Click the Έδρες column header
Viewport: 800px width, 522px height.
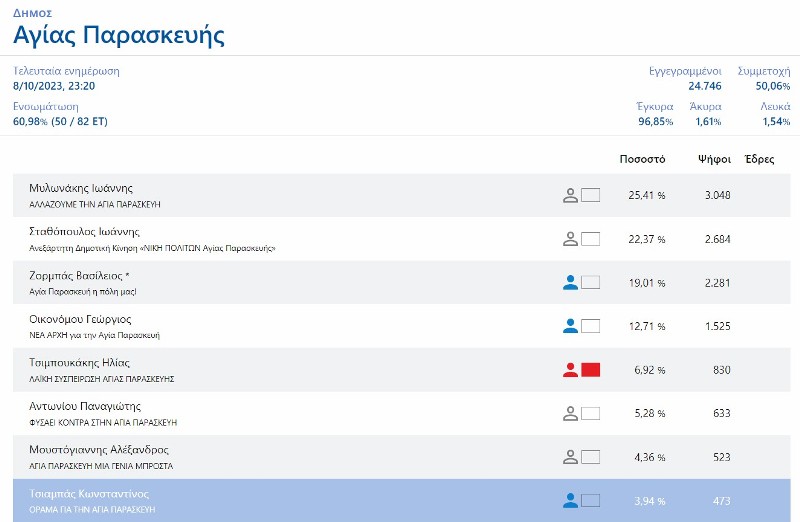pos(759,159)
